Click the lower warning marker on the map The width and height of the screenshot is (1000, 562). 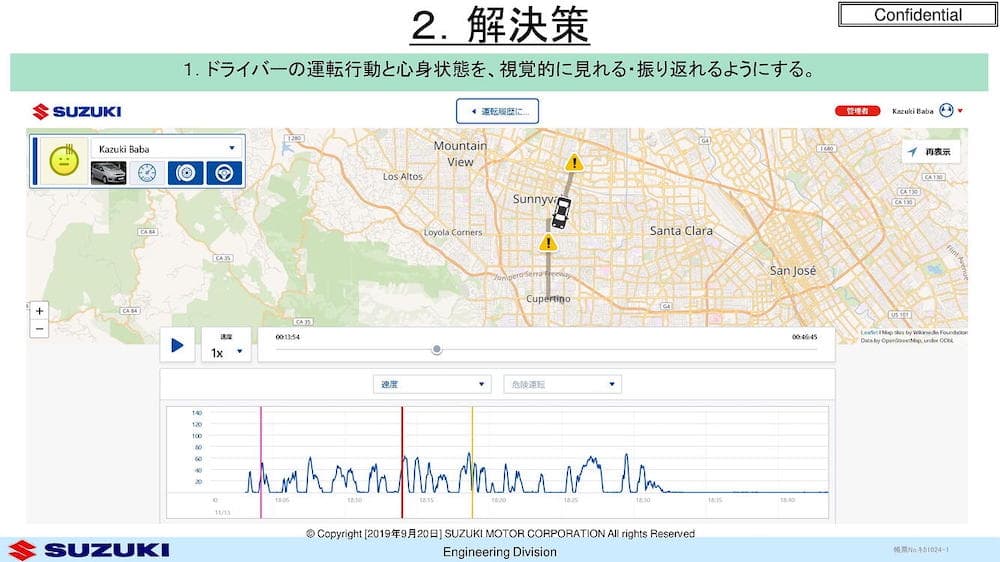click(x=548, y=242)
